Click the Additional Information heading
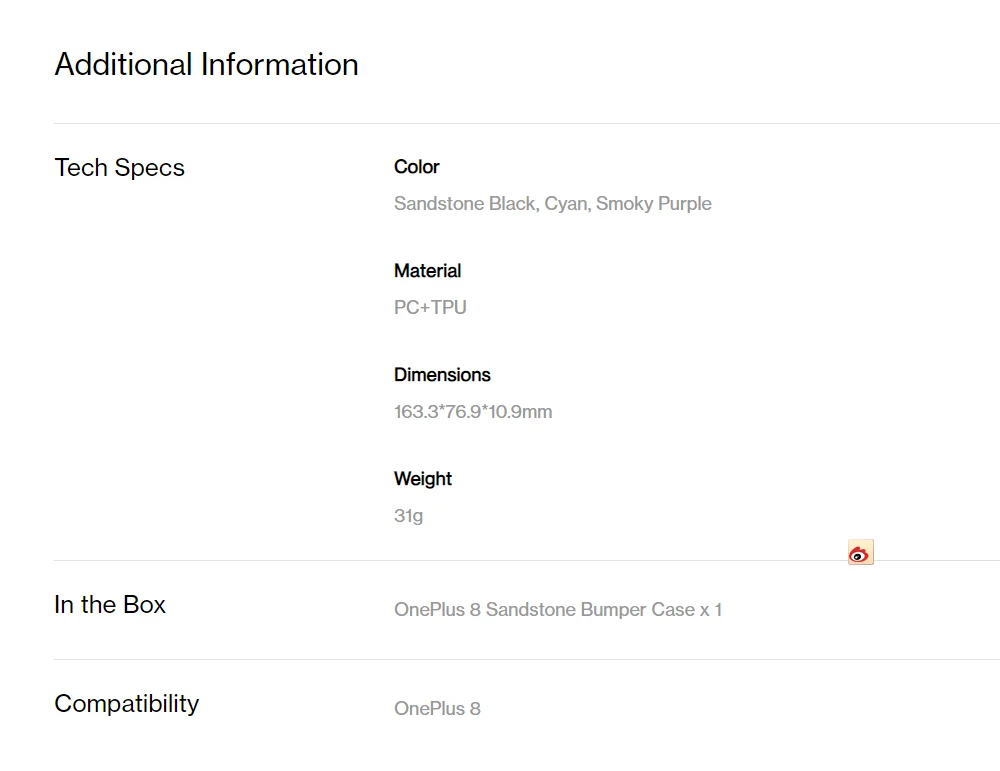The height and width of the screenshot is (771, 1000). point(206,65)
